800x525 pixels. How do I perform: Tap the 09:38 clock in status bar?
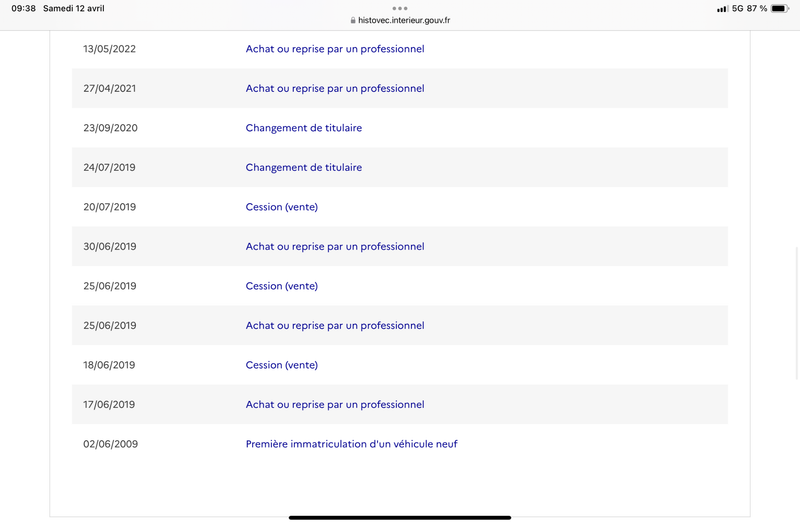tap(23, 8)
